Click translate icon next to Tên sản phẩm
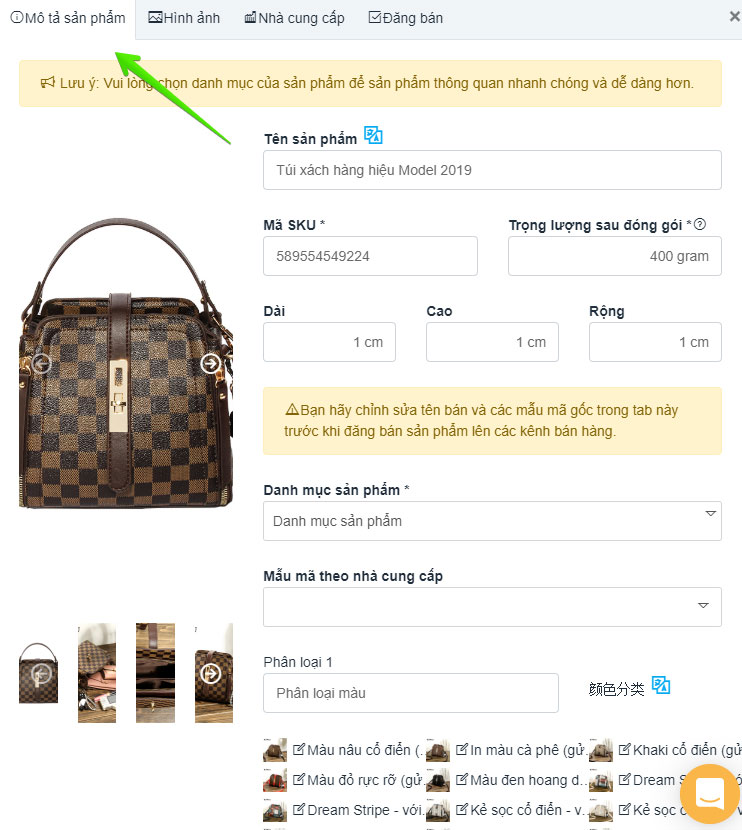 tap(373, 136)
